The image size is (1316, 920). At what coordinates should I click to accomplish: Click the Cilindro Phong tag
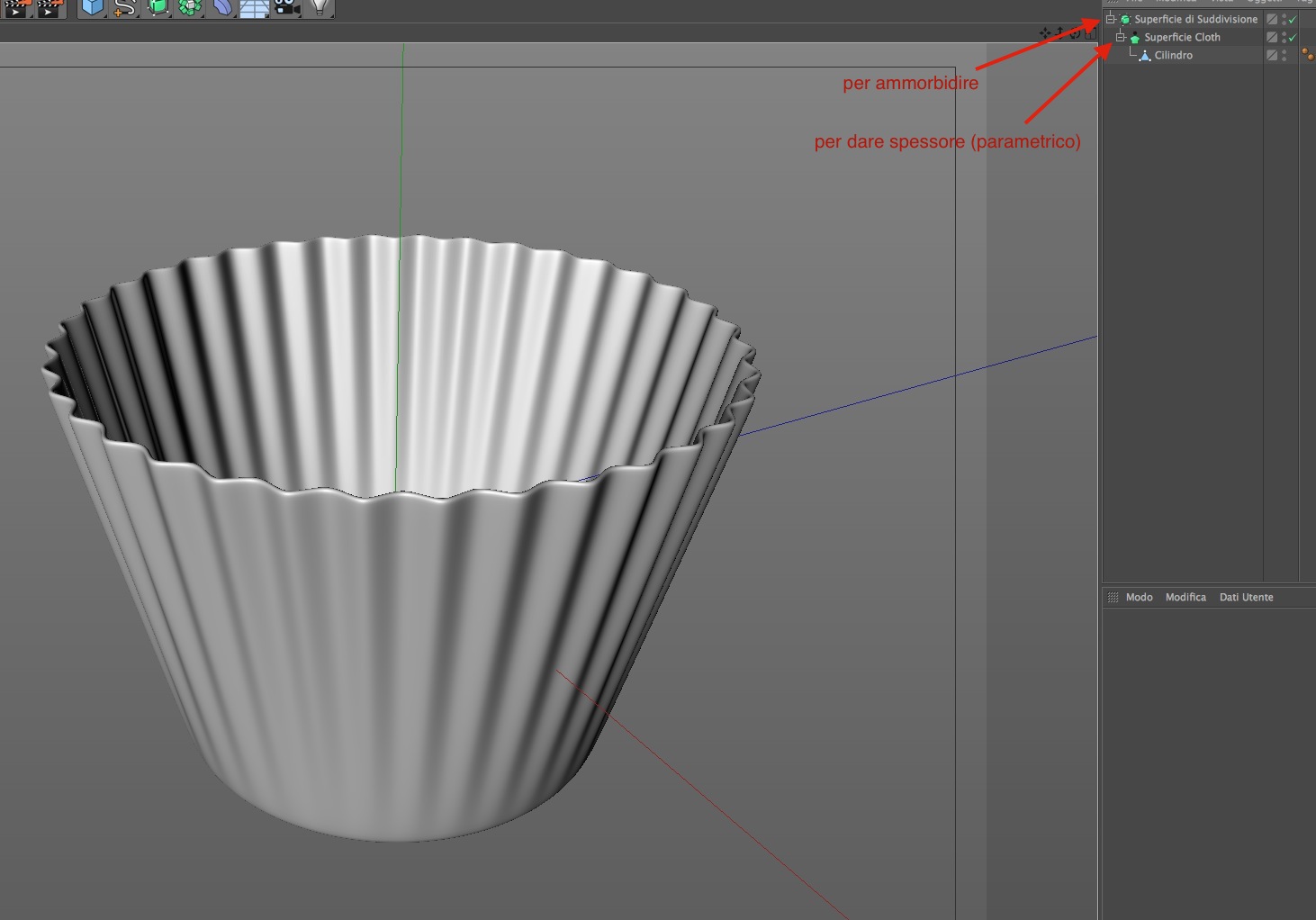click(x=1308, y=55)
